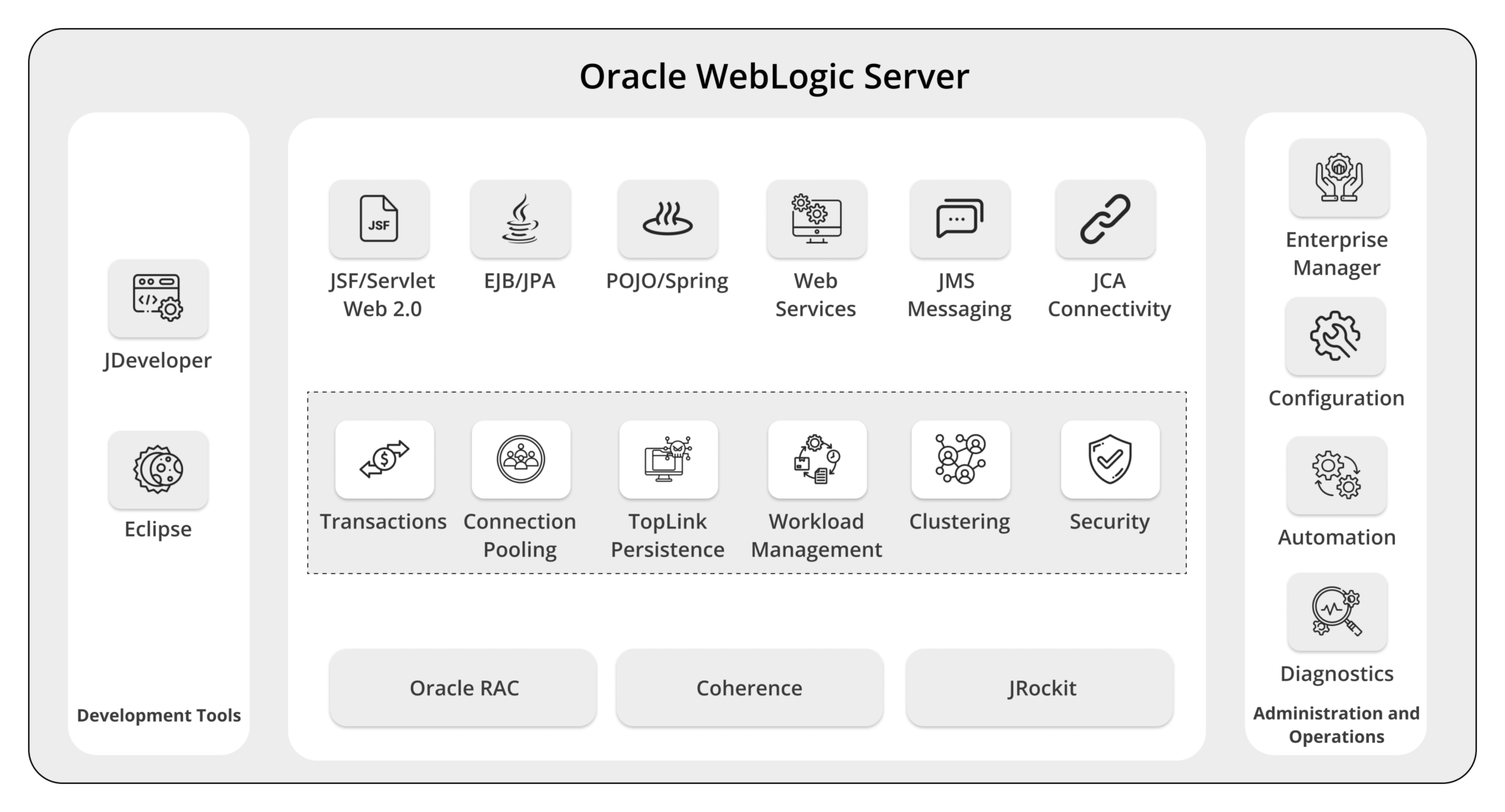Click the Security shield checkmark icon
This screenshot has height=812, width=1505.
1110,459
